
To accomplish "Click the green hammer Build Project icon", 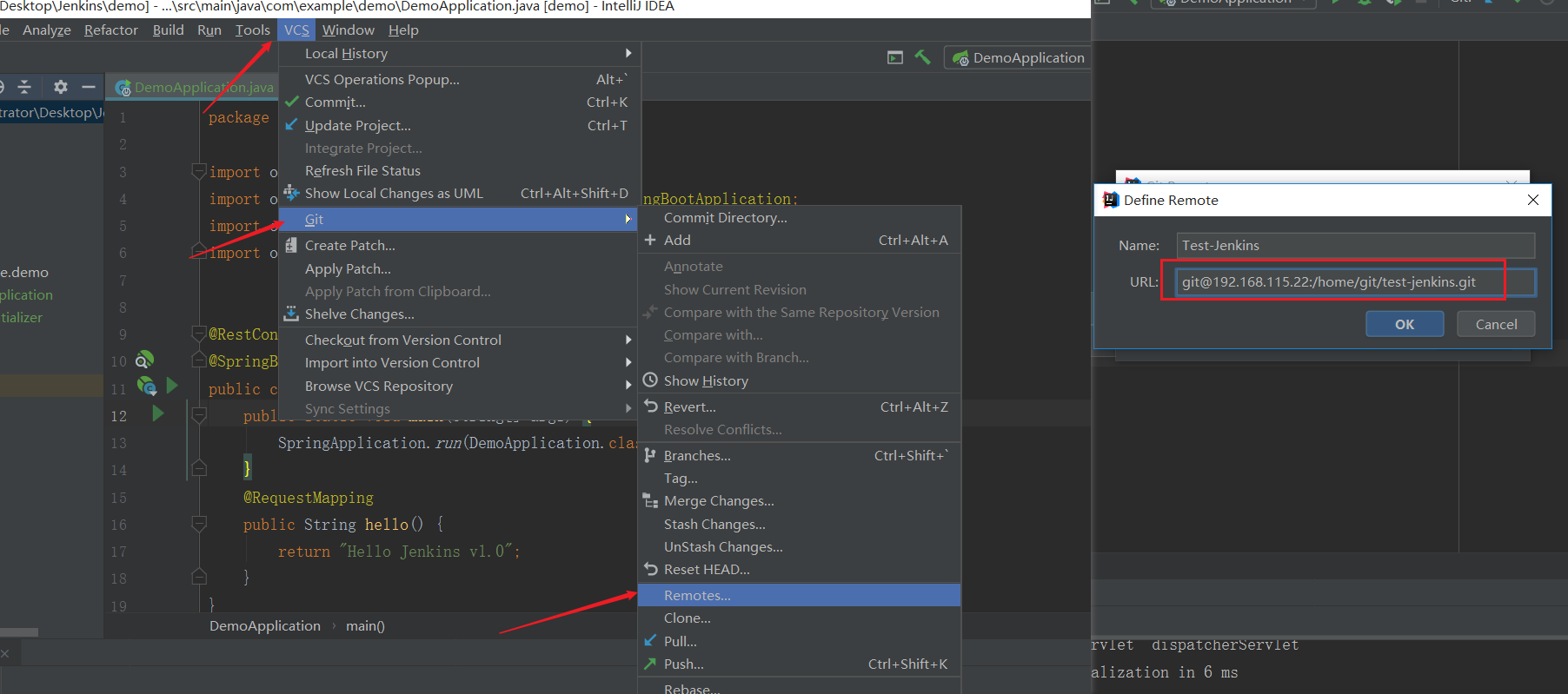I will pyautogui.click(x=922, y=57).
